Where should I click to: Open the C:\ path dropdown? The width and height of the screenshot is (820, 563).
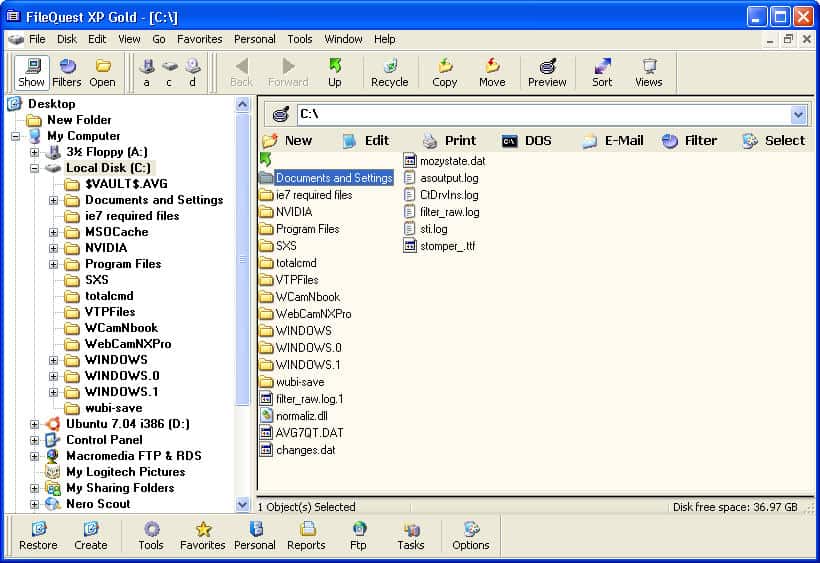798,115
